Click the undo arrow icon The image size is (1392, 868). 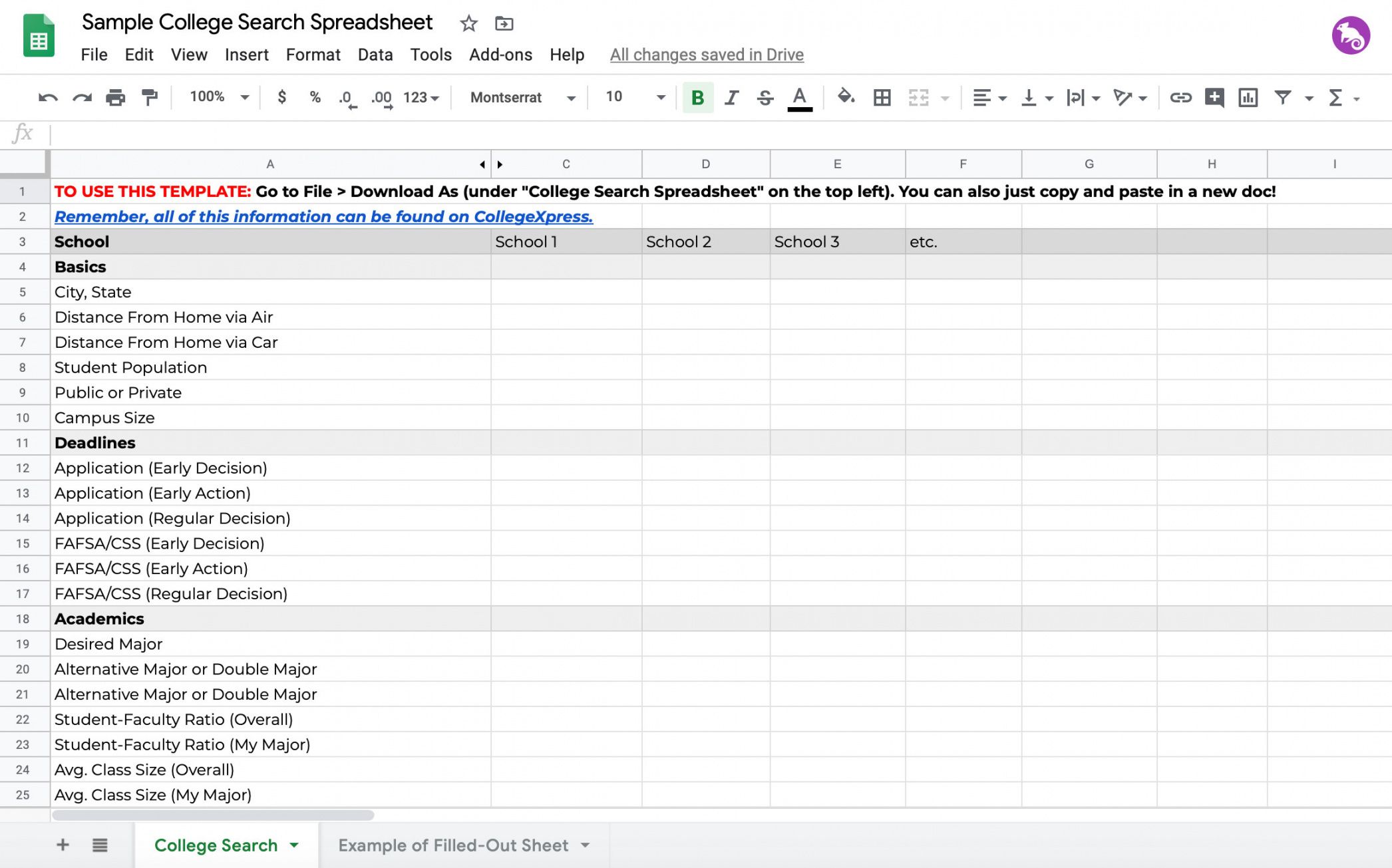point(47,98)
